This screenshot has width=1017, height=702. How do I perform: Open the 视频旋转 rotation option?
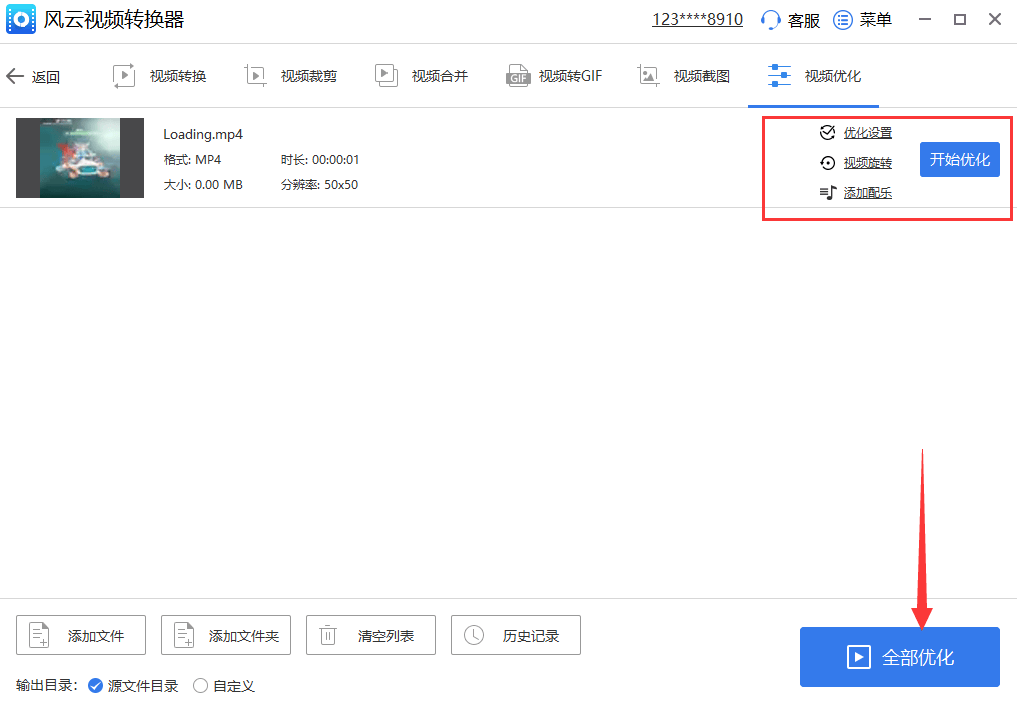point(827,162)
